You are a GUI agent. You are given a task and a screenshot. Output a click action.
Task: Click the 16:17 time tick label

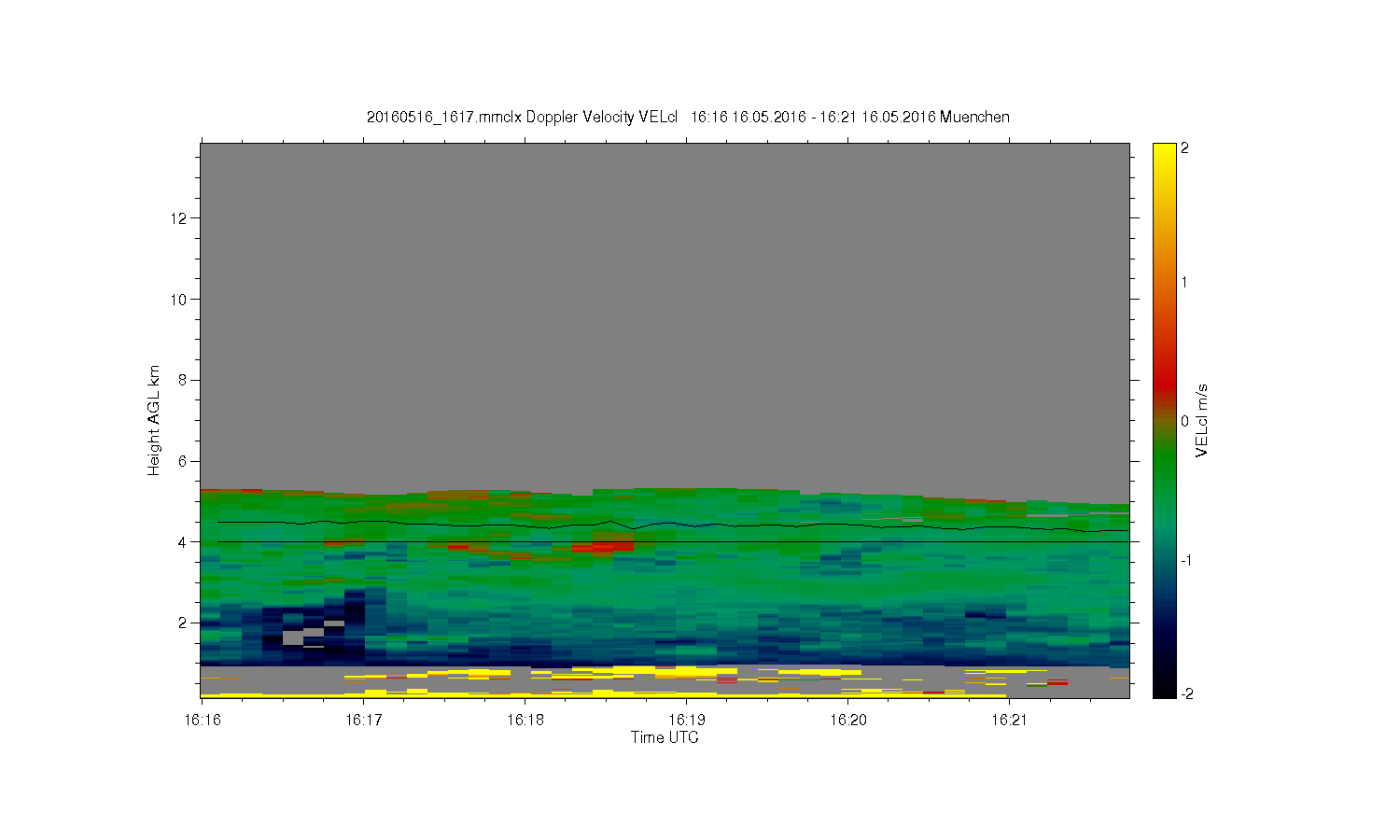(364, 720)
